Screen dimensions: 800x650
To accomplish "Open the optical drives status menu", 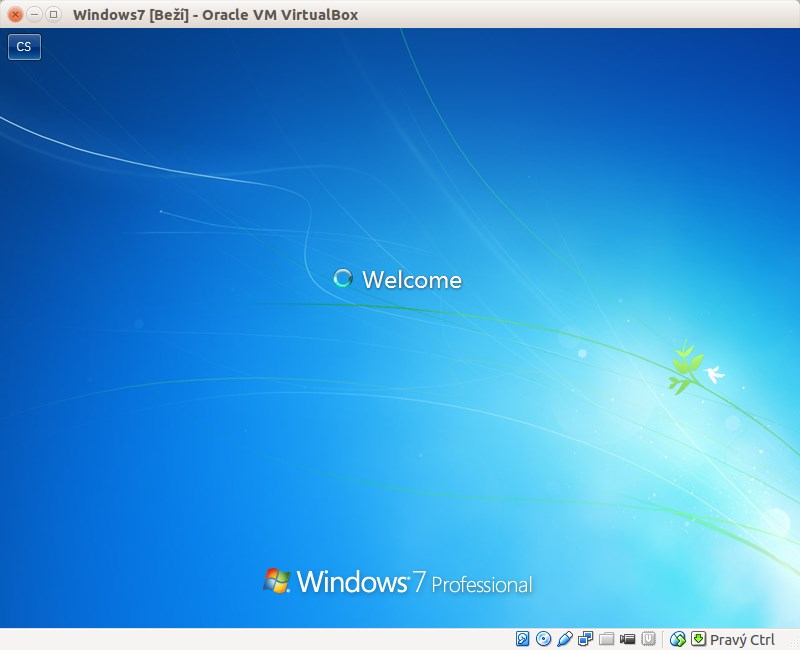I will [544, 639].
